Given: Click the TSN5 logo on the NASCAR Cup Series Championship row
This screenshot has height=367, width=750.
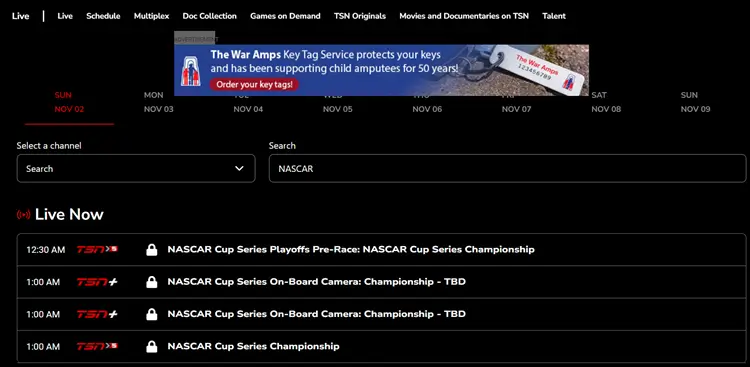Looking at the screenshot, I should point(98,346).
